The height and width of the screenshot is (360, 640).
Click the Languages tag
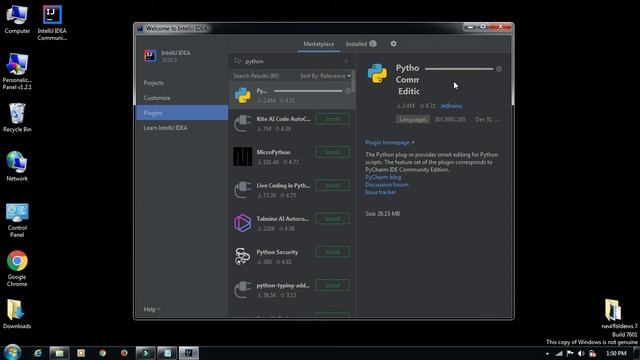tap(413, 120)
